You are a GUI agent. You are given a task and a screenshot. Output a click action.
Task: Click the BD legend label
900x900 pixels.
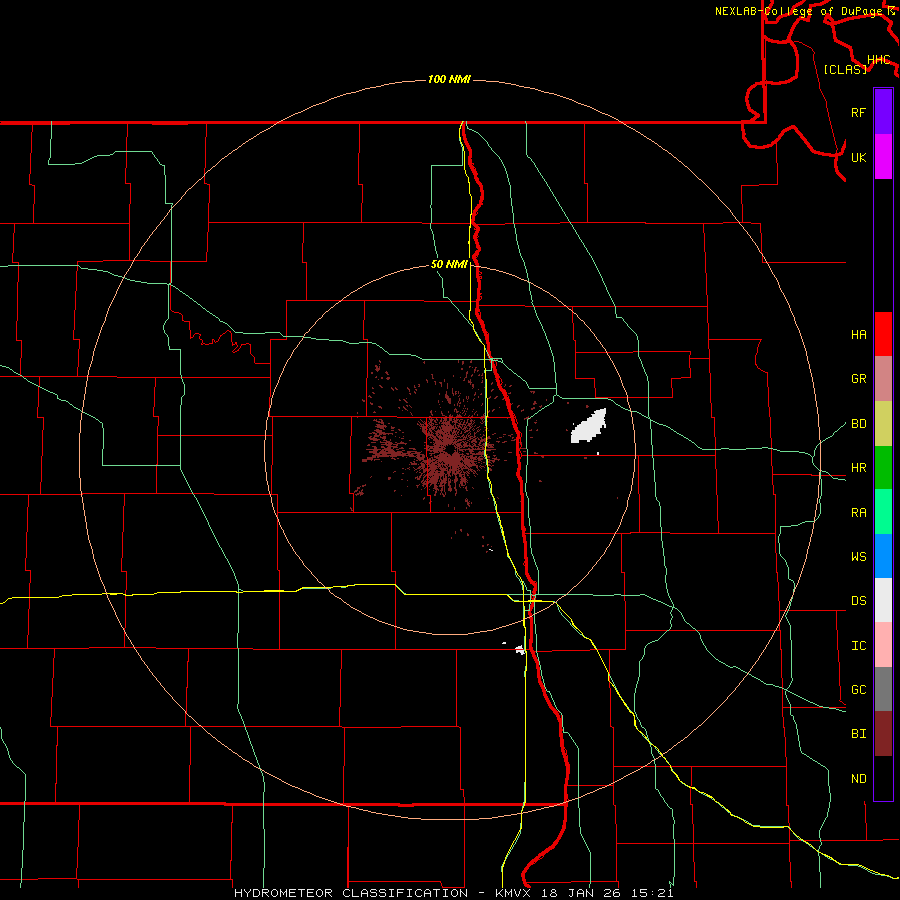coord(858,423)
